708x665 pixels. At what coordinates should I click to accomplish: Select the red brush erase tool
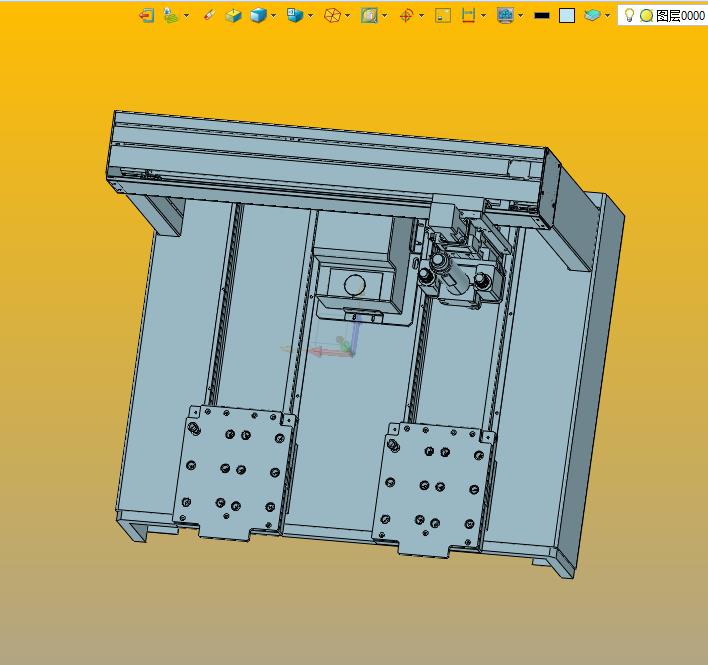tap(209, 16)
